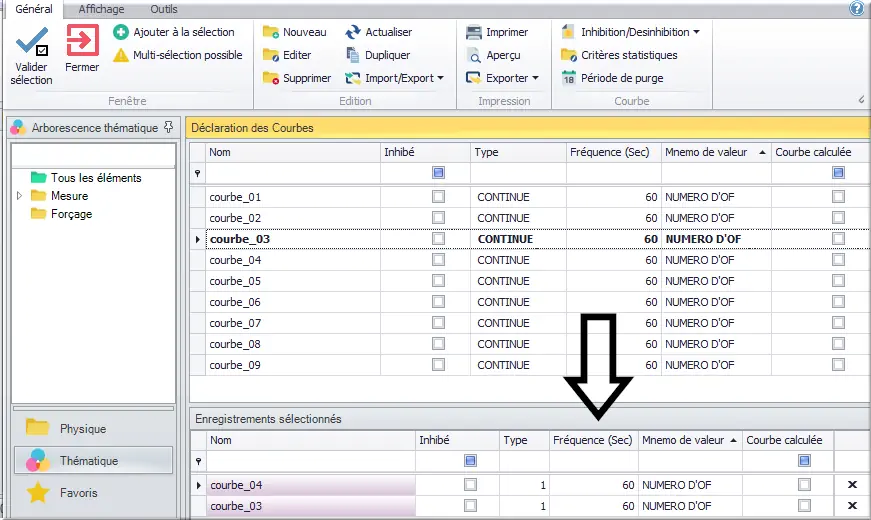Click row indicator arrow for courbe_03
871x520 pixels.
click(x=198, y=239)
